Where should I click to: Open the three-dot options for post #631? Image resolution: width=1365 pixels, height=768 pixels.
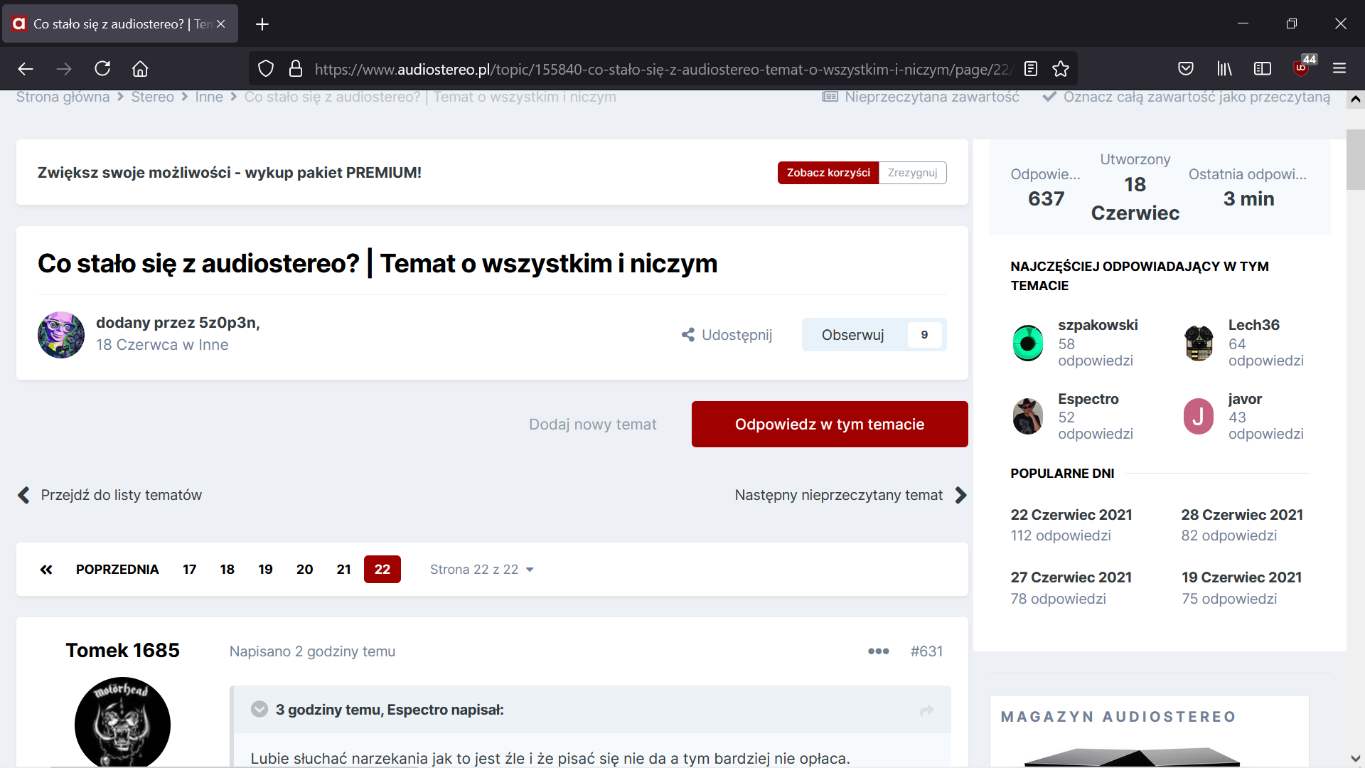[879, 651]
